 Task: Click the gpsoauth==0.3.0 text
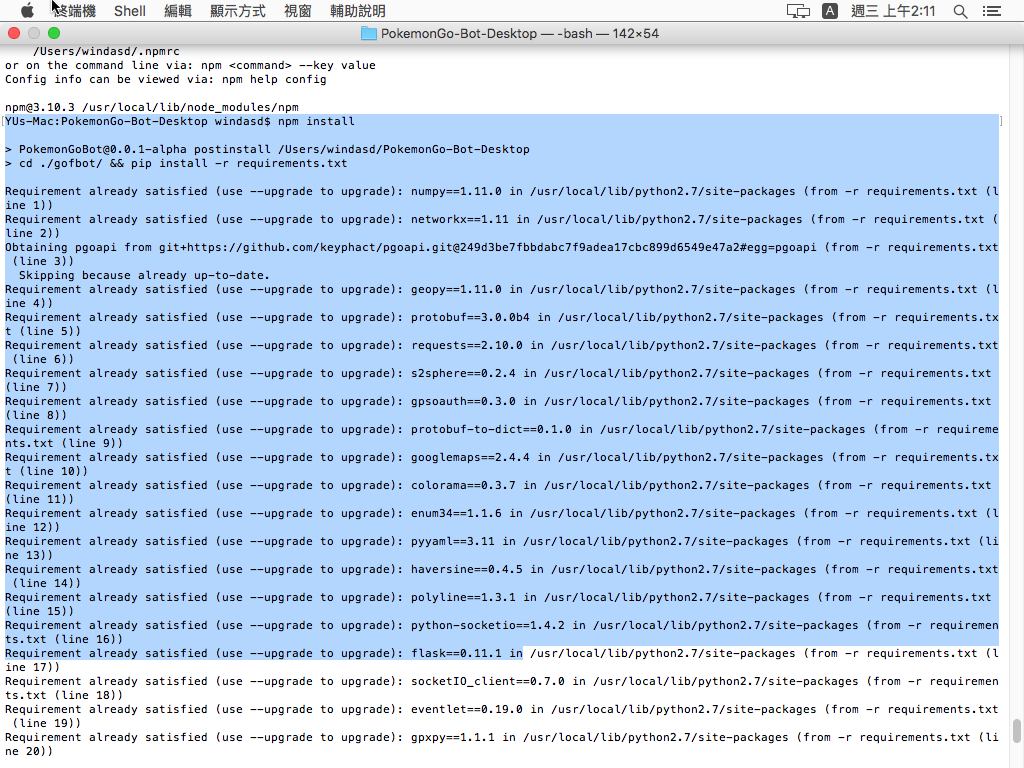click(463, 402)
